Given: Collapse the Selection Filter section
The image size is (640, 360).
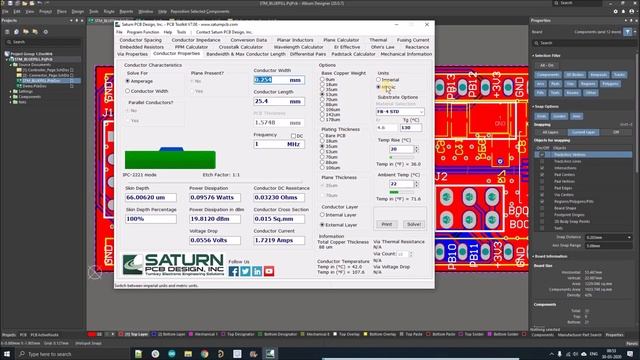Looking at the screenshot, I should tap(533, 56).
